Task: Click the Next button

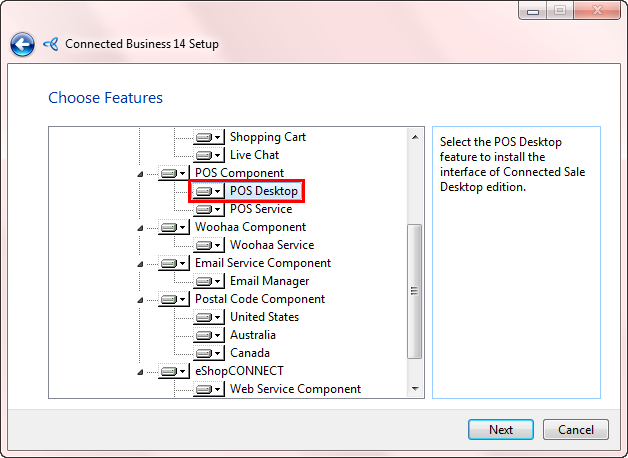Action: [501, 430]
